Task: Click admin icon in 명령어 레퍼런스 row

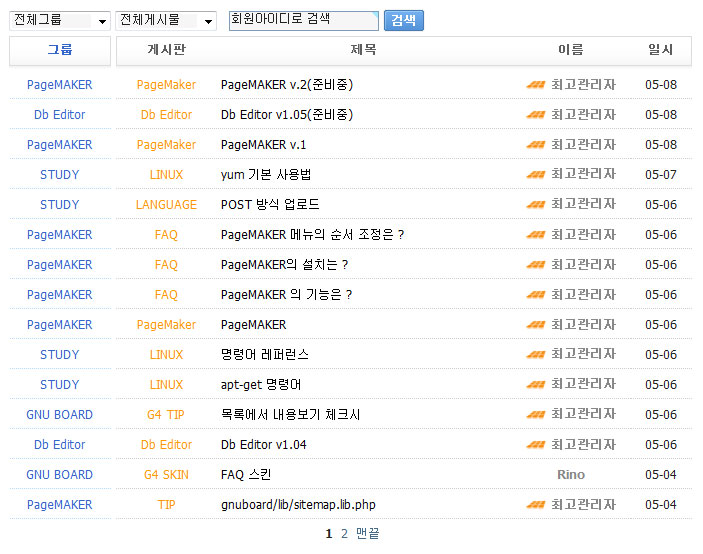Action: (535, 355)
